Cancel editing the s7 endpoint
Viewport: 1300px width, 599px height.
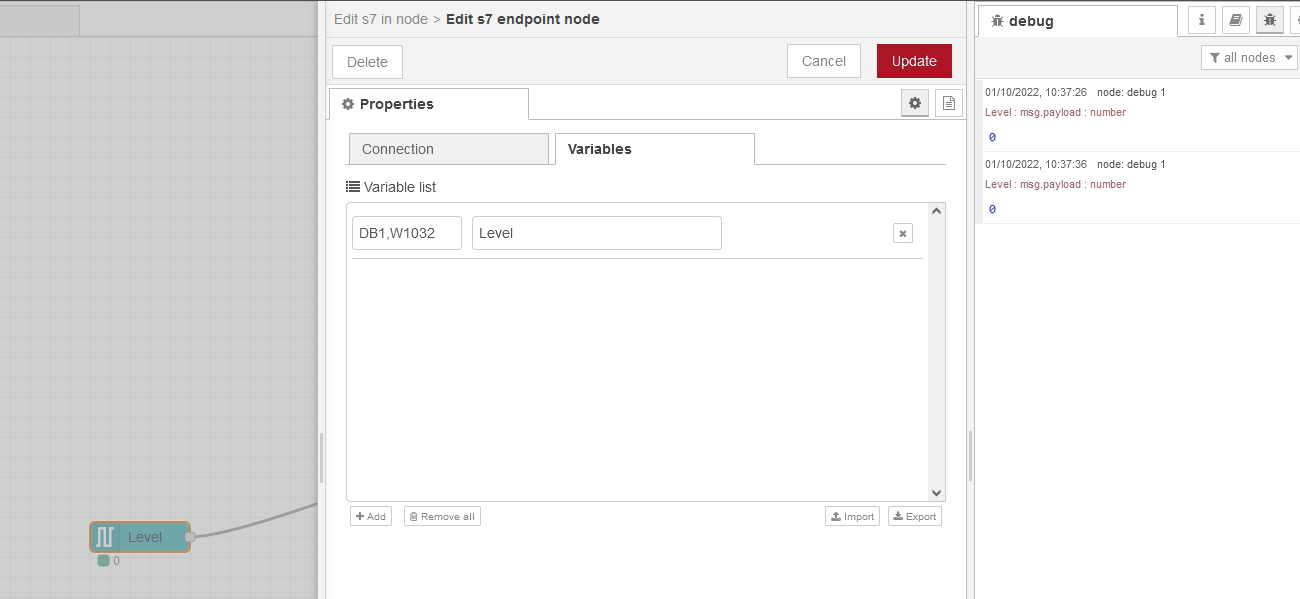[823, 61]
